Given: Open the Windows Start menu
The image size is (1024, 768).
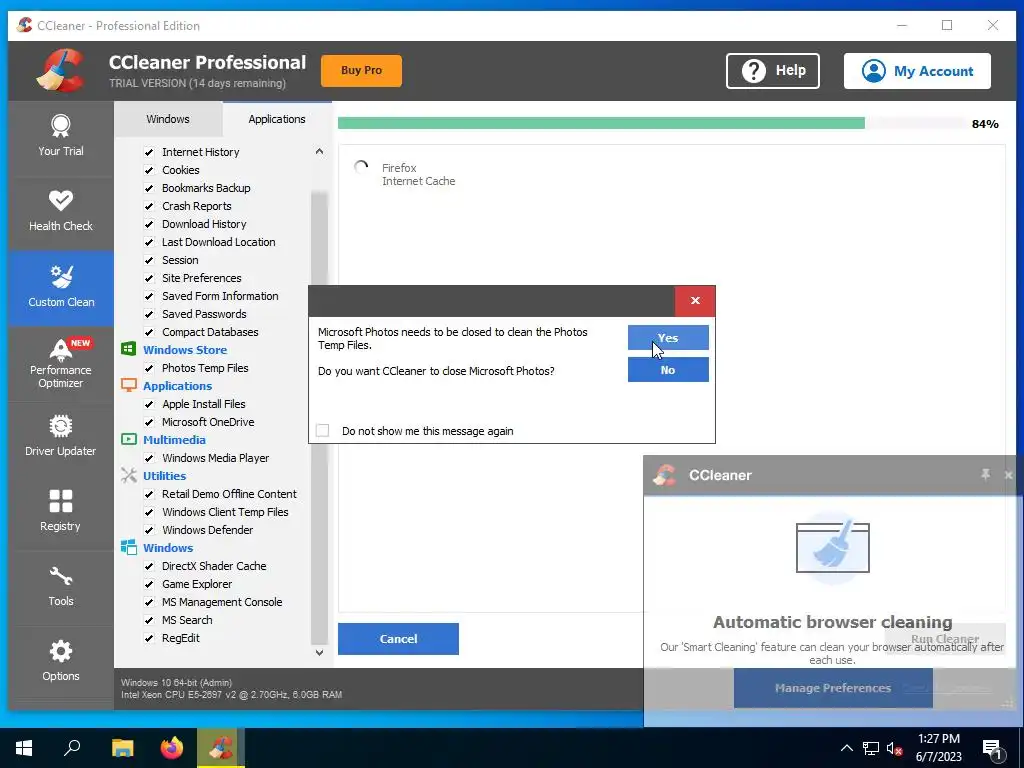Looking at the screenshot, I should (24, 748).
